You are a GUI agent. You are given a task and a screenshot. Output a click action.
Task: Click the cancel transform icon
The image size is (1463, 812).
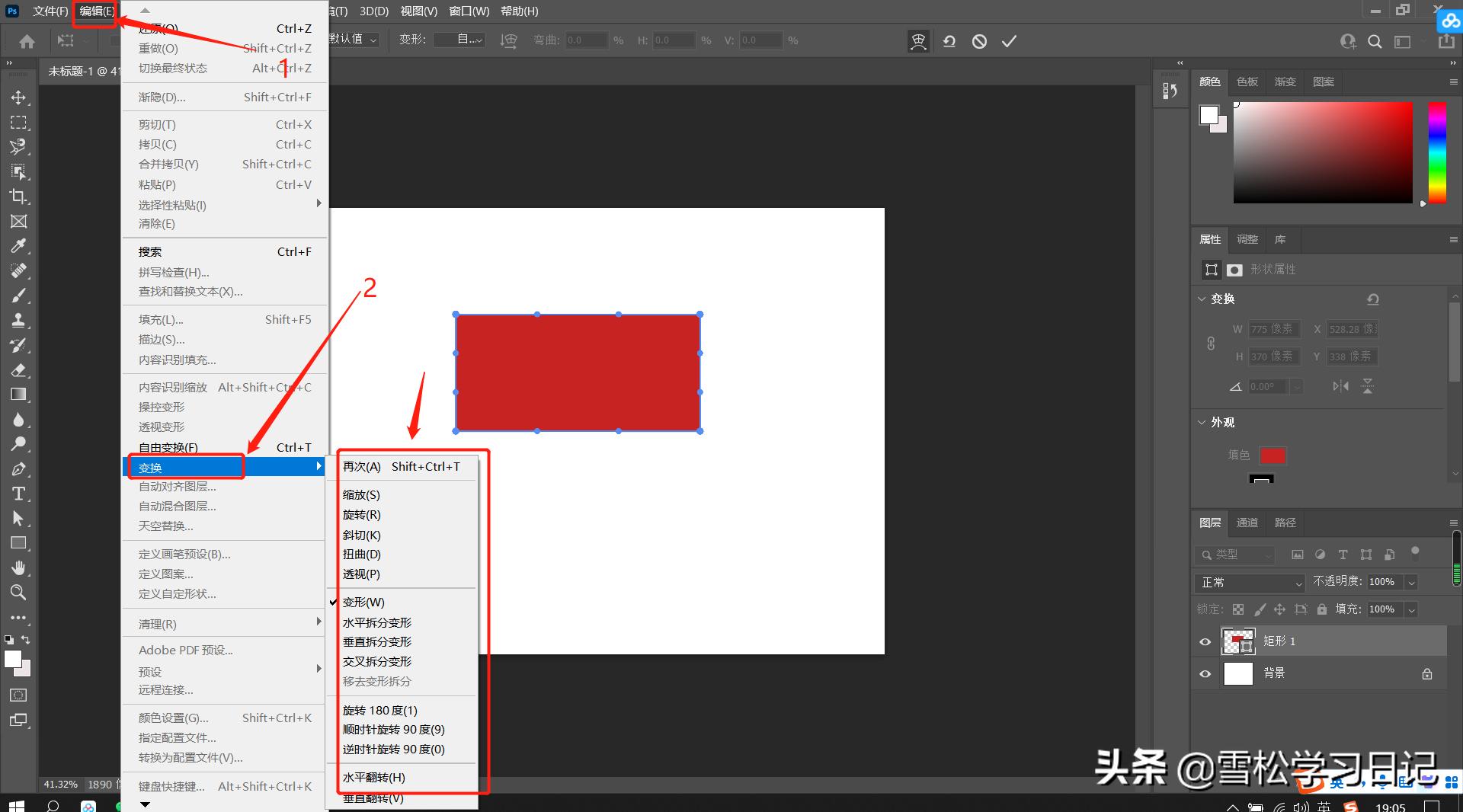click(x=979, y=41)
